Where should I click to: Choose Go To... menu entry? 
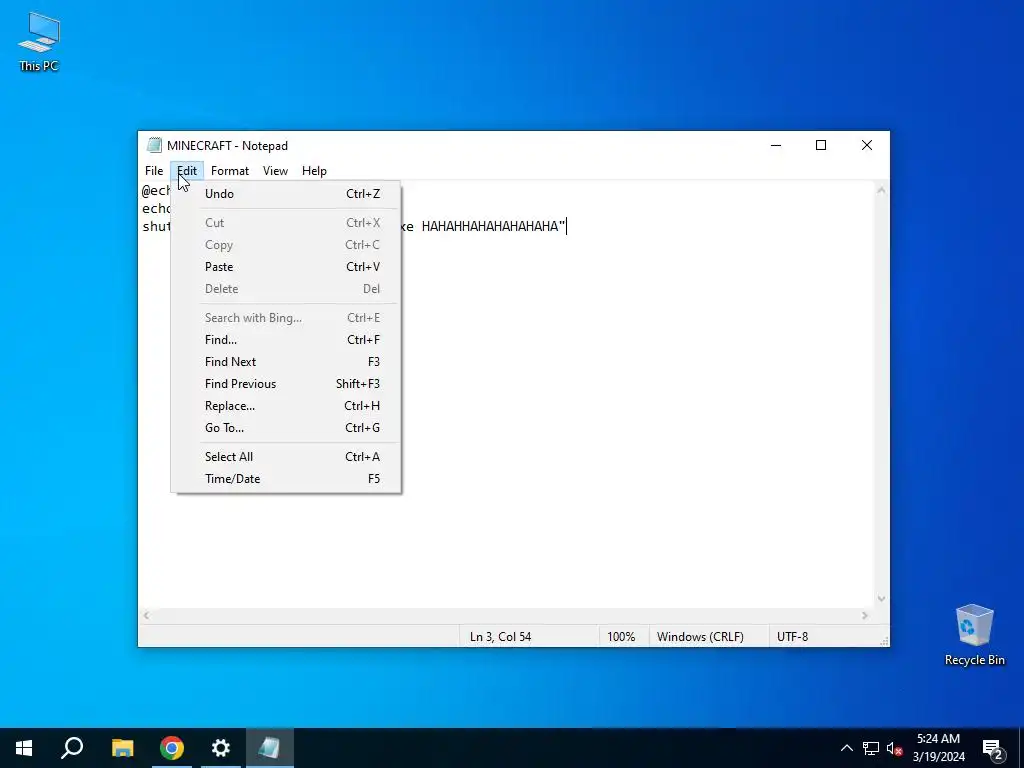(x=286, y=428)
